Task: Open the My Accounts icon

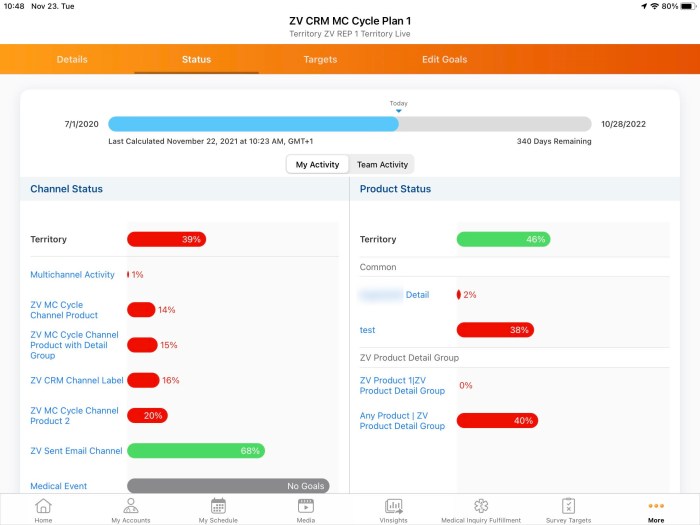Action: pos(130,506)
